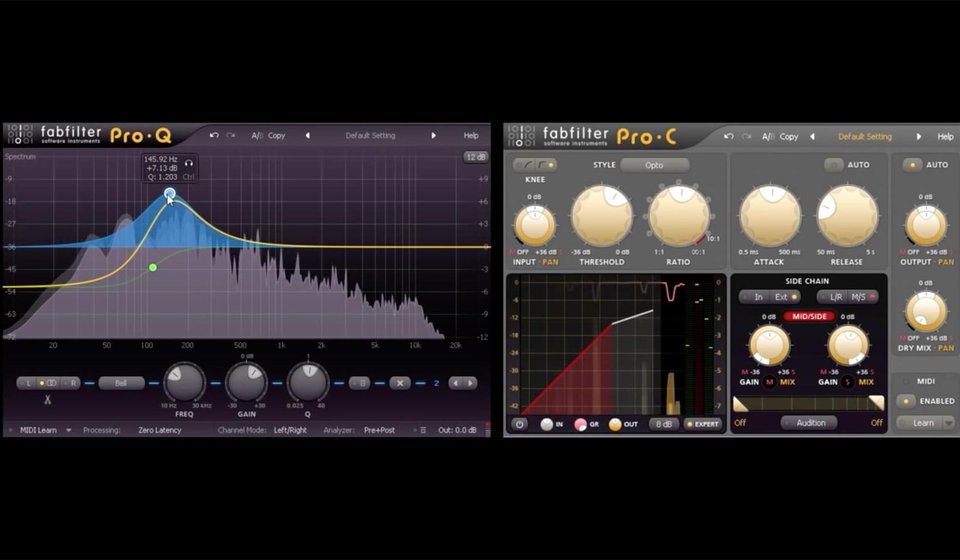Viewport: 960px width, 560px height.
Task: Select the Ext side chain source
Action: pyautogui.click(x=786, y=297)
